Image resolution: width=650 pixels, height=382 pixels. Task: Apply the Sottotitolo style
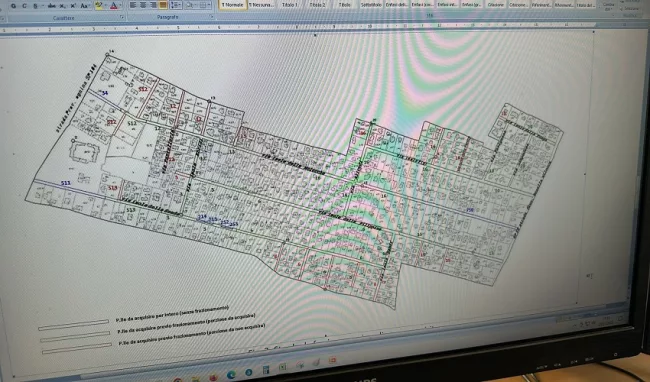point(371,5)
